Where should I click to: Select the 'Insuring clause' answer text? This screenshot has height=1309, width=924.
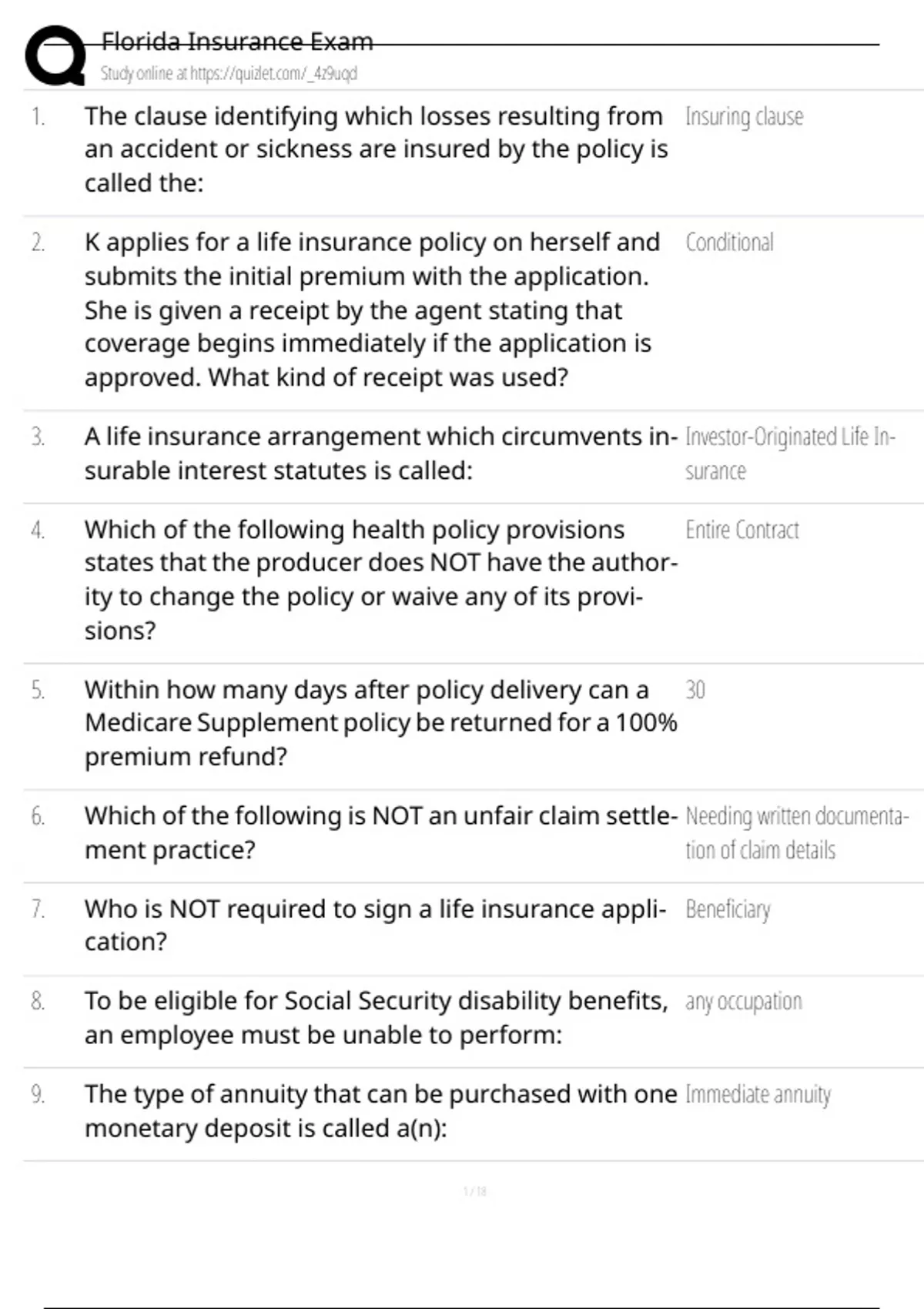(744, 117)
